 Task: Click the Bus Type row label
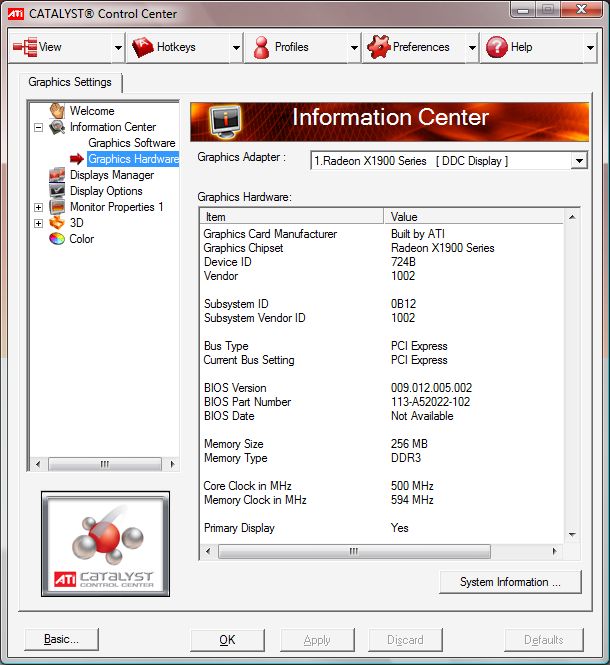point(226,346)
